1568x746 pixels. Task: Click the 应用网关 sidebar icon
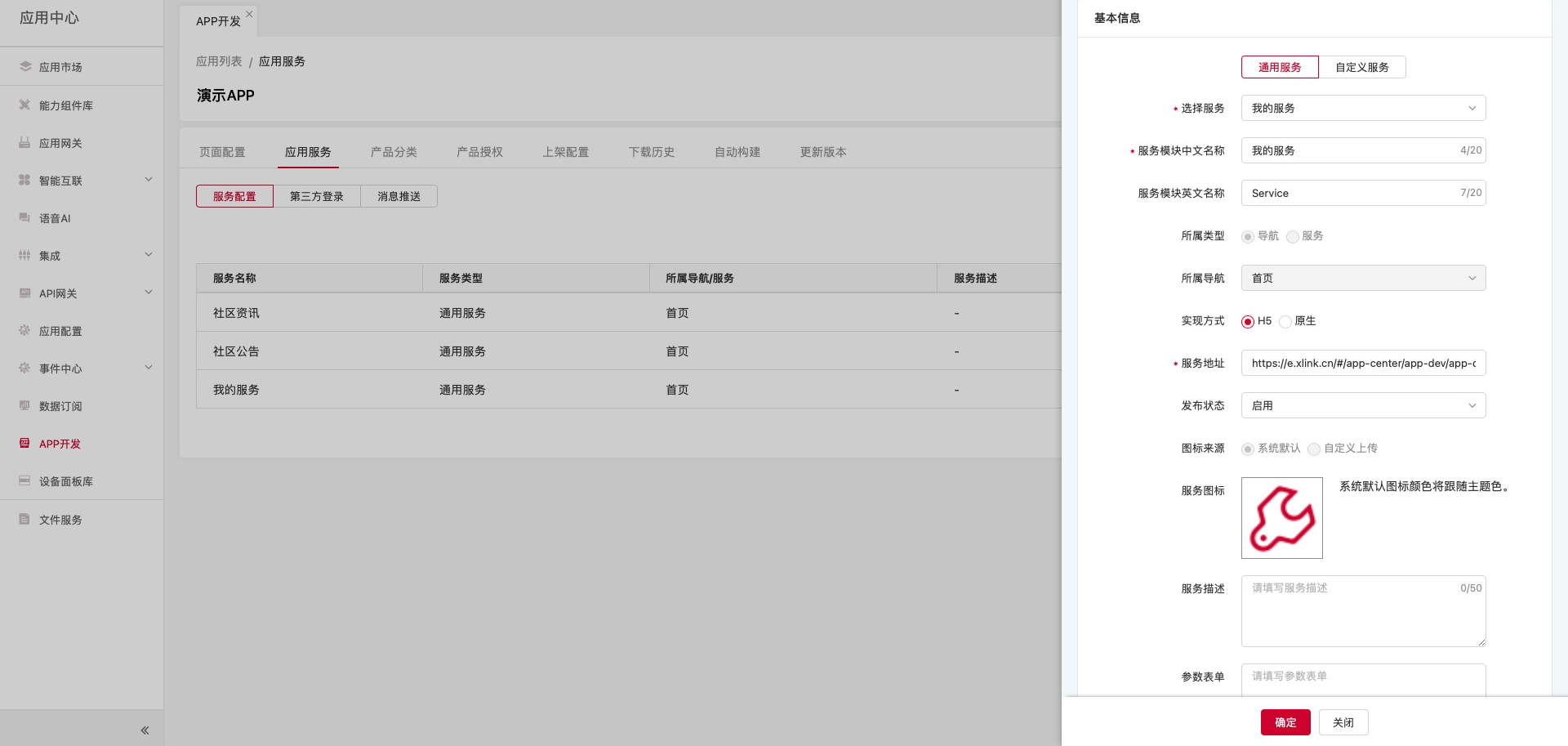[x=24, y=143]
